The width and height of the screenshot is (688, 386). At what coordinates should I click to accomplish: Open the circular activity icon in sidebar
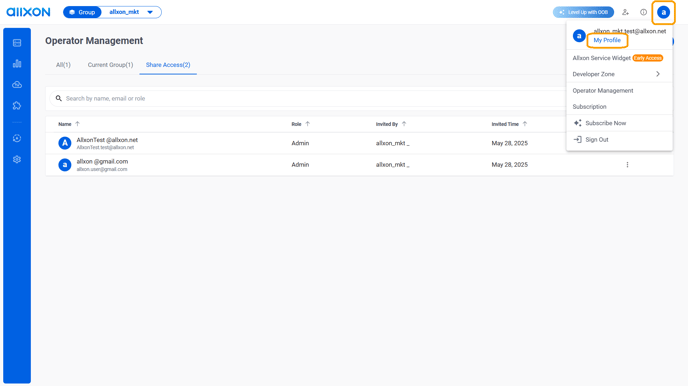(x=17, y=138)
